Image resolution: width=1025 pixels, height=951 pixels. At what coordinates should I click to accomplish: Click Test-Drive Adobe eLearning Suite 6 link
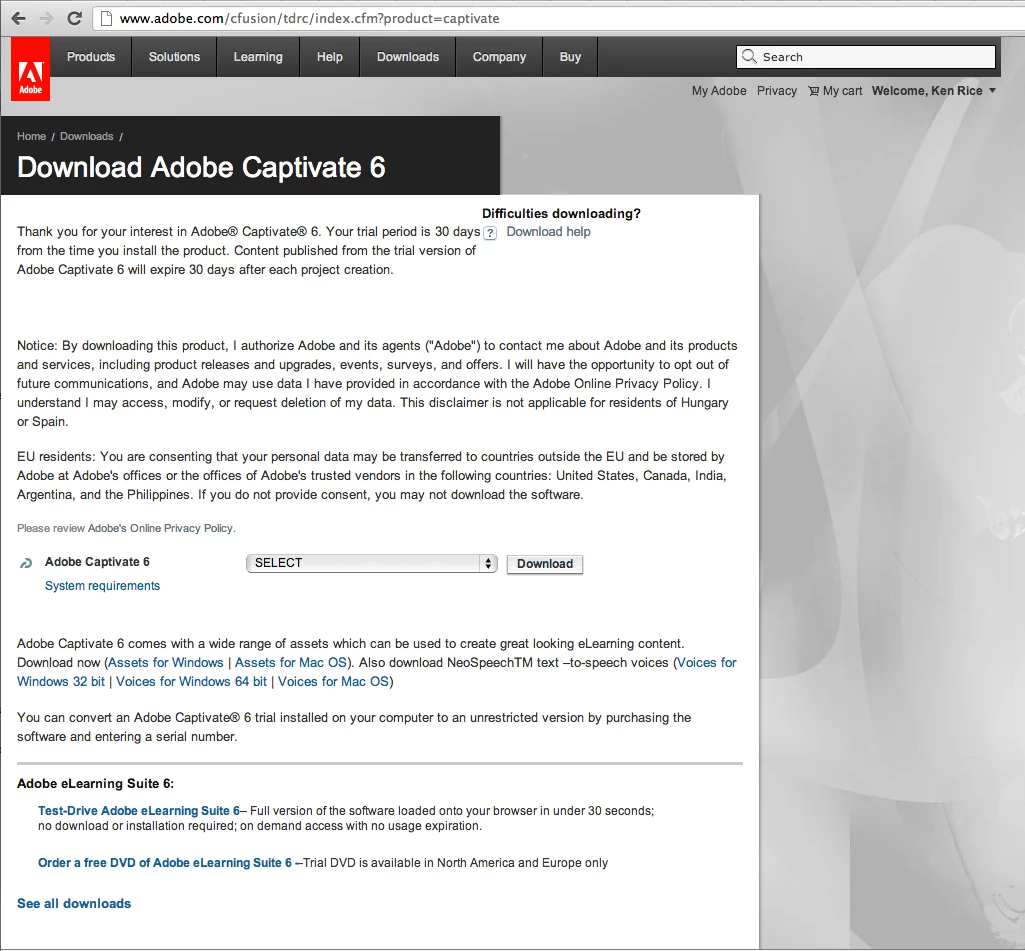pyautogui.click(x=139, y=810)
